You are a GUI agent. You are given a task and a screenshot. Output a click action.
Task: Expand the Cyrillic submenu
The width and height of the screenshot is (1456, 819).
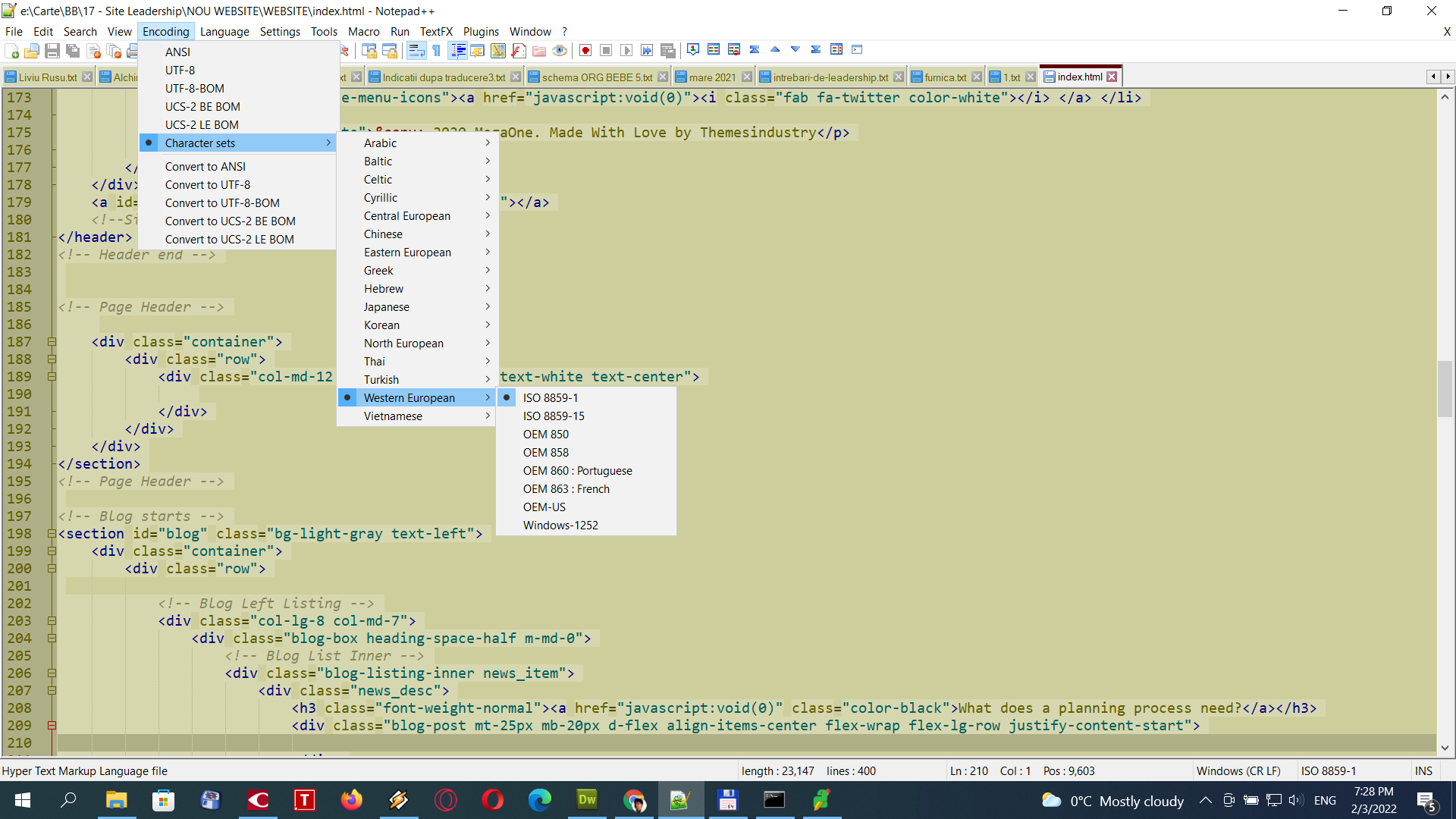pos(416,197)
